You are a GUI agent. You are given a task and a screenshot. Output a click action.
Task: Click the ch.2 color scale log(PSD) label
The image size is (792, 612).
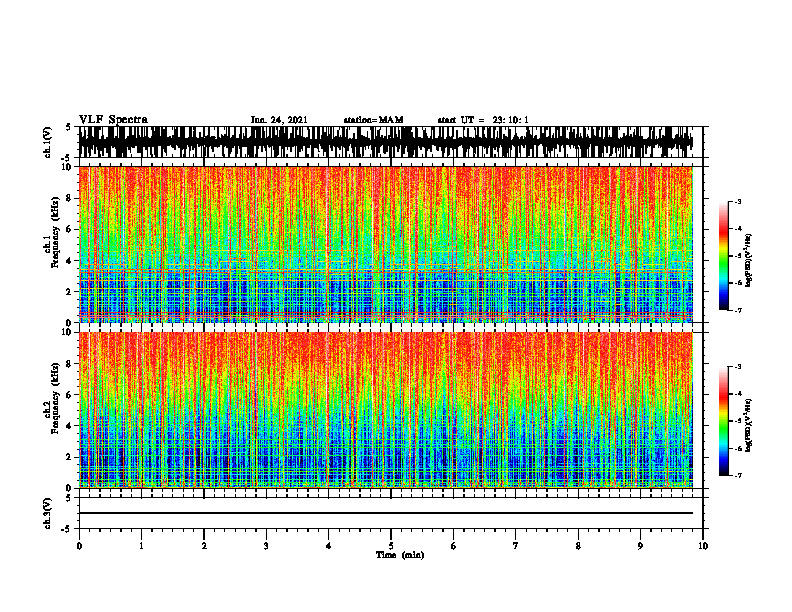click(x=748, y=425)
